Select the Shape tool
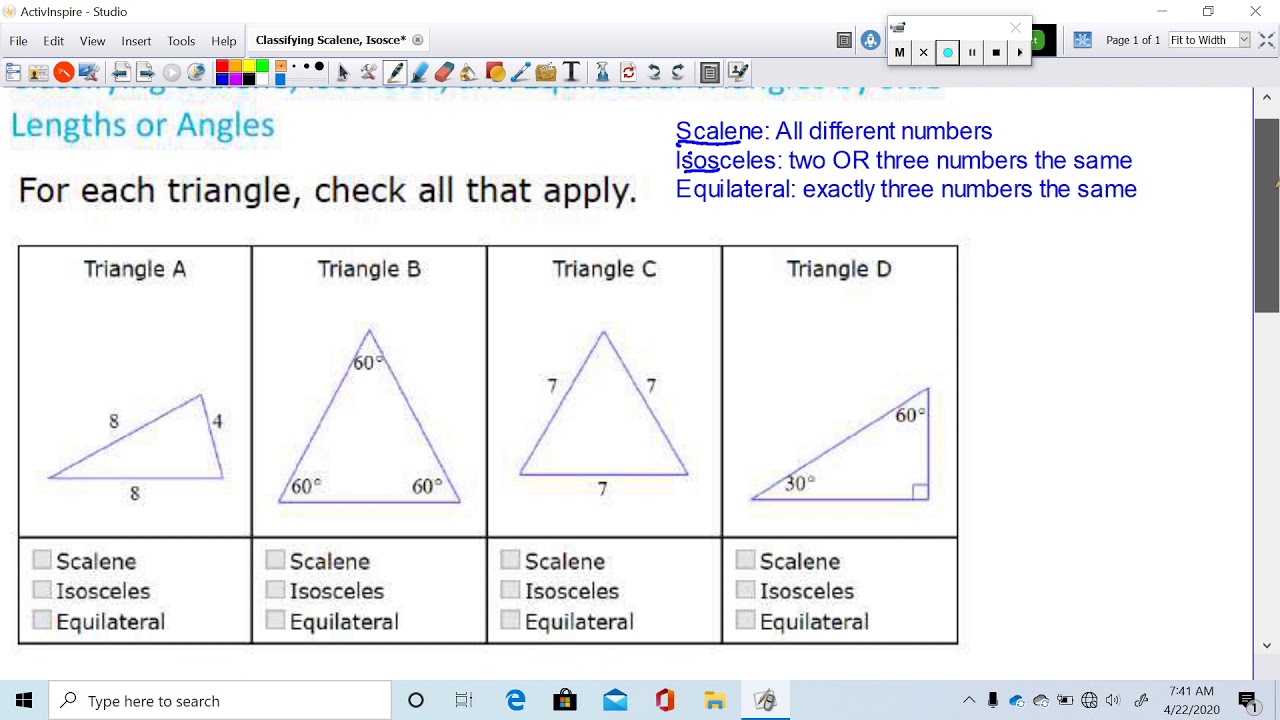The width and height of the screenshot is (1280, 720). [495, 72]
